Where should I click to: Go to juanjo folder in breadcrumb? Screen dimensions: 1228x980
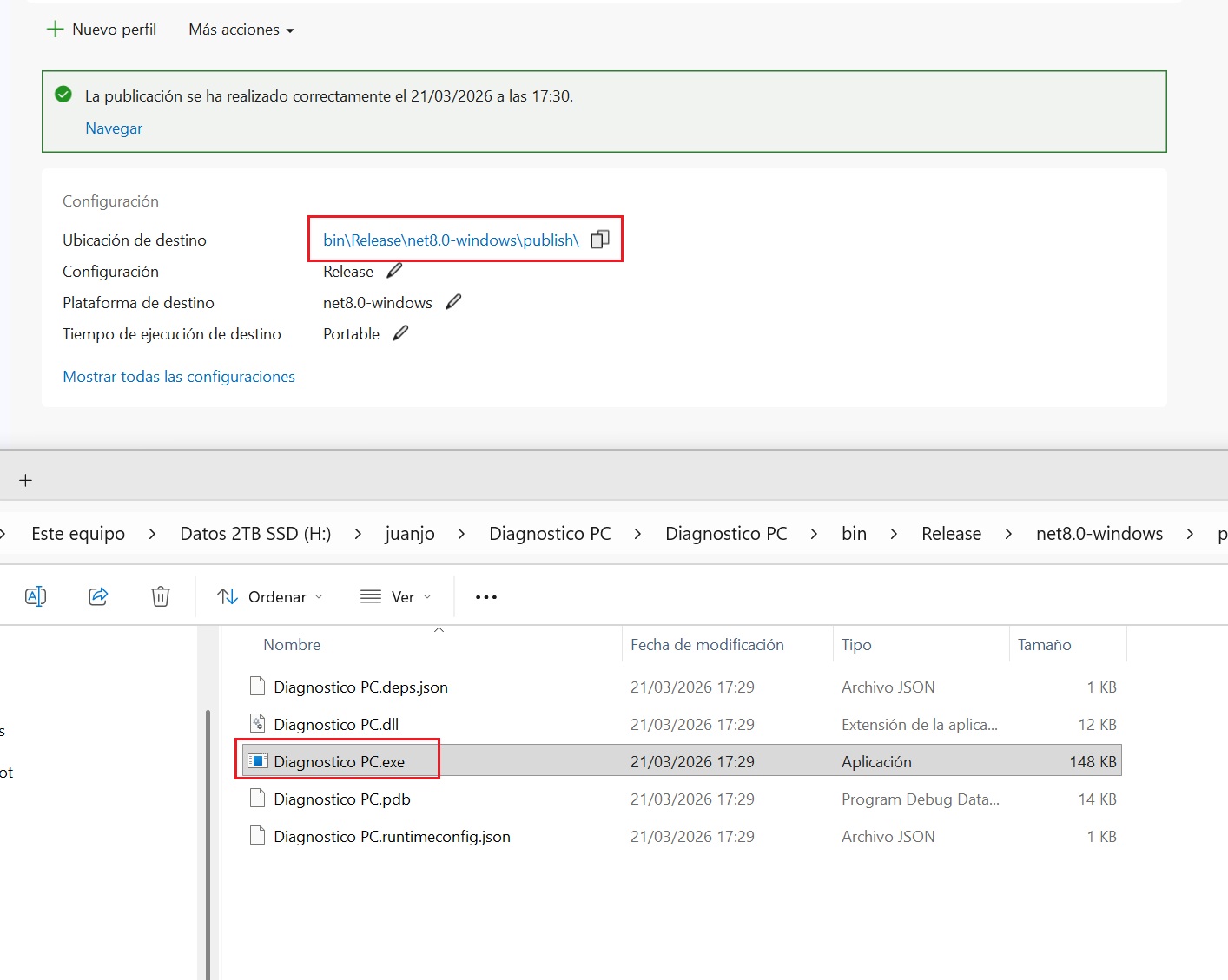click(x=410, y=534)
